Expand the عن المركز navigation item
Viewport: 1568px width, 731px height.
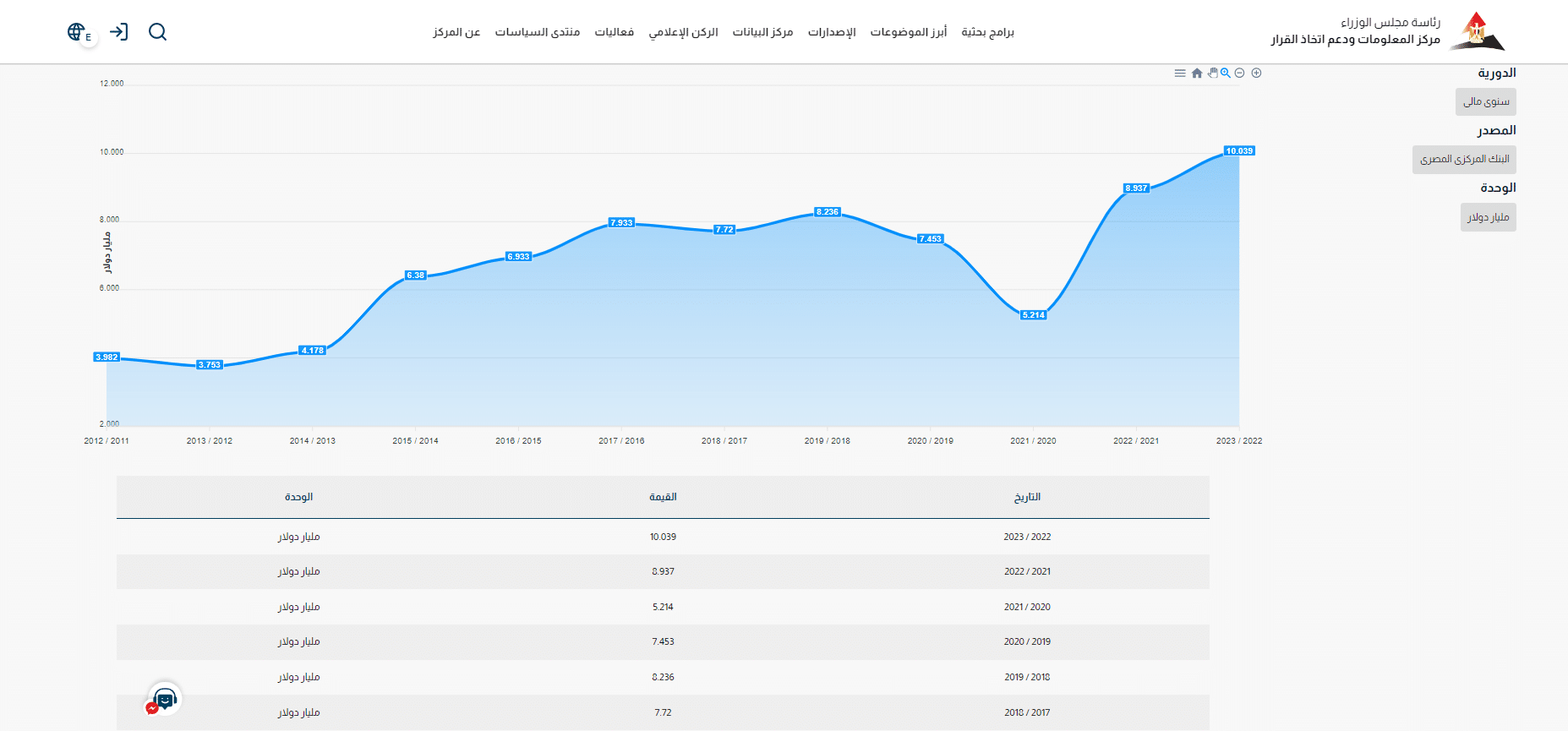coord(456,32)
